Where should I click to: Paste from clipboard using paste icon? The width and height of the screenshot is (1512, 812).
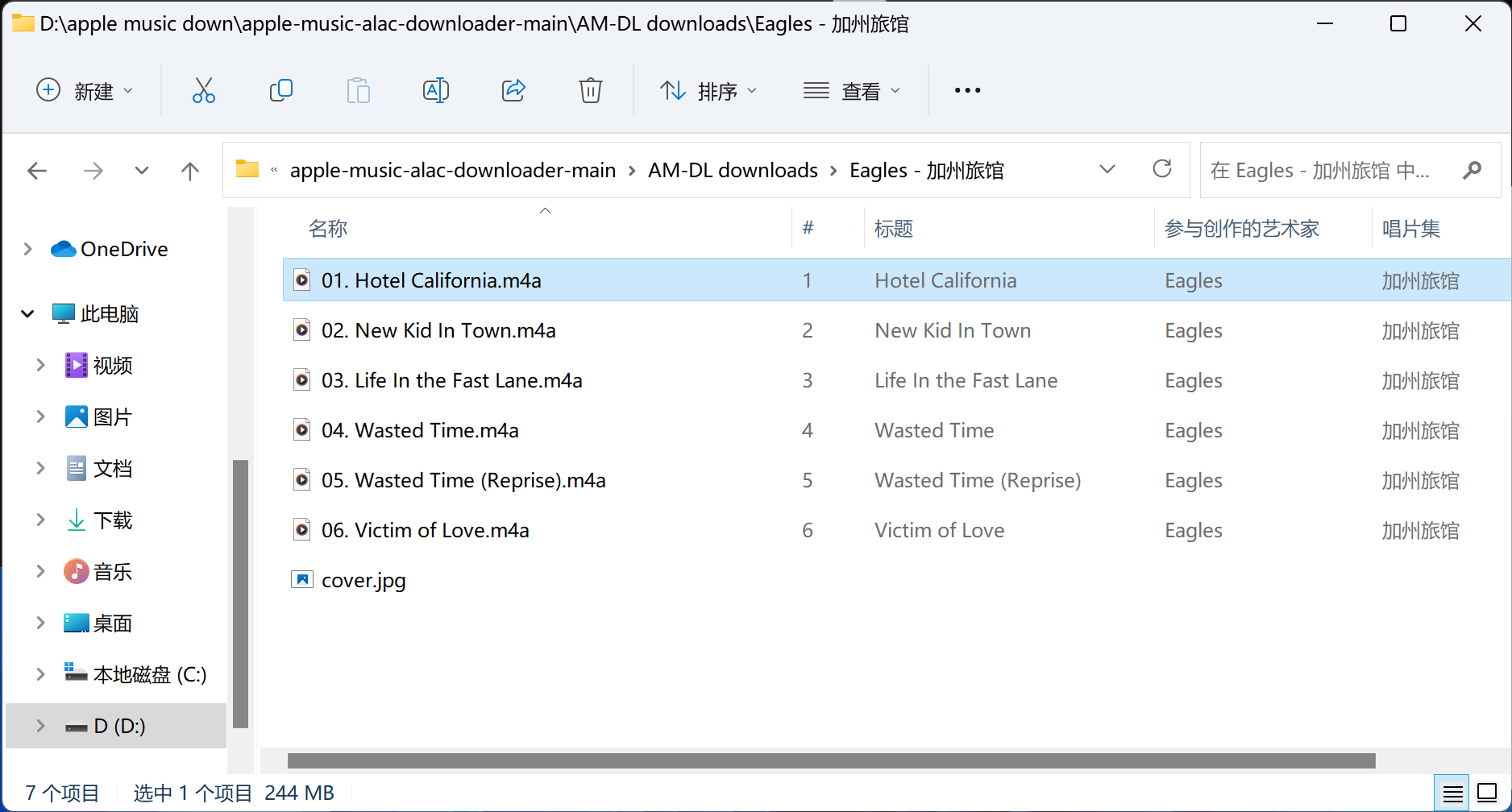(358, 90)
